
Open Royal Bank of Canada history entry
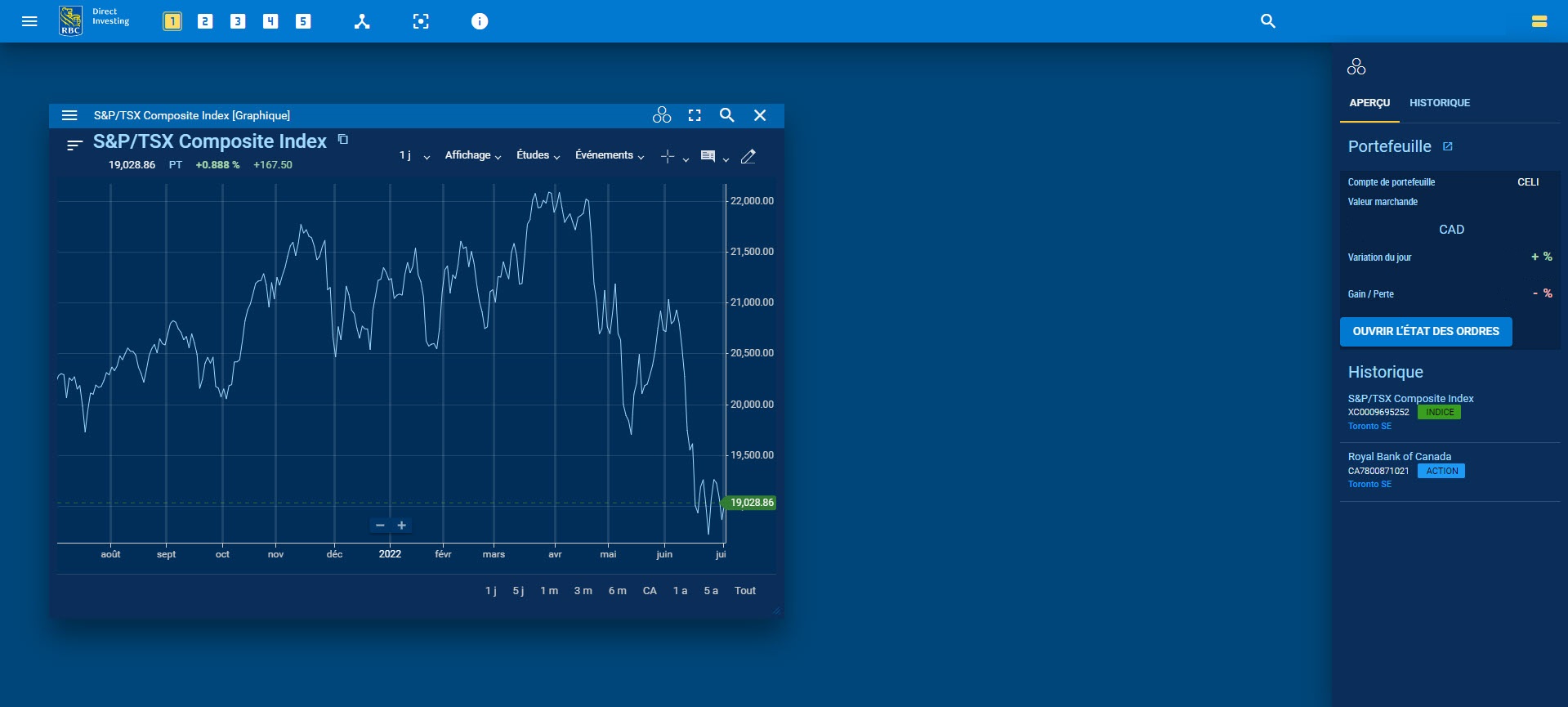tap(1399, 457)
